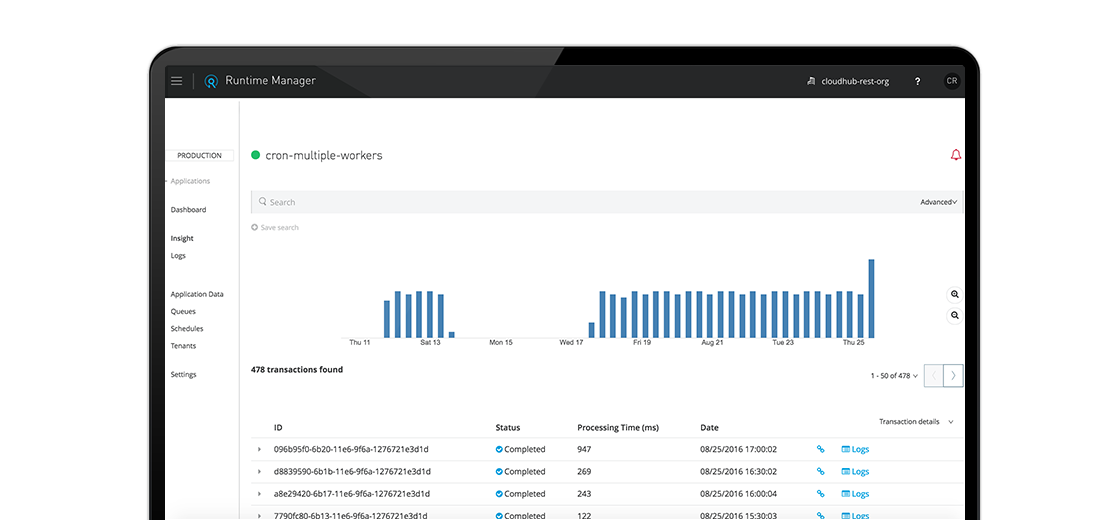1120x520 pixels.
Task: Click the Status column header
Action: click(x=508, y=428)
